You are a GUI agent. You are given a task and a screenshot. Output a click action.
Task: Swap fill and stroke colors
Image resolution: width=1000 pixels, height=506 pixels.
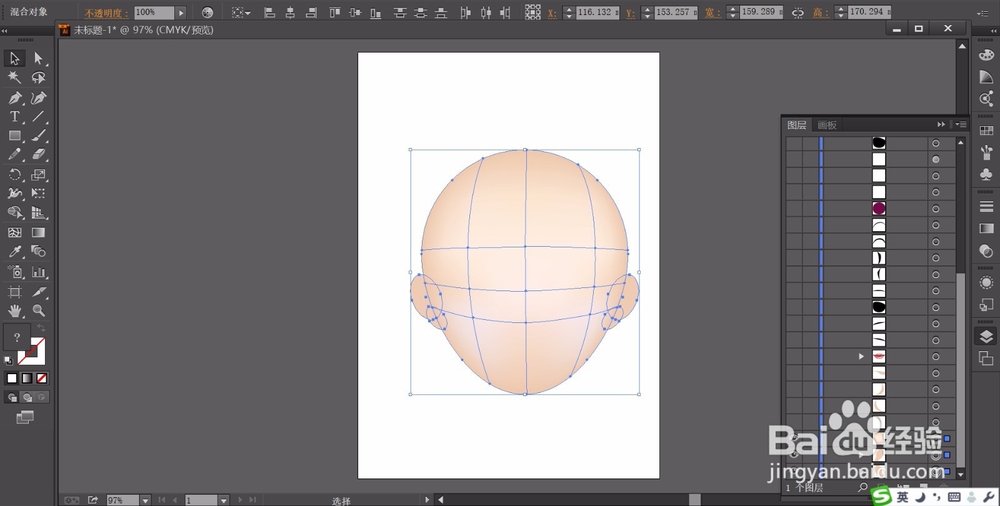(x=41, y=327)
